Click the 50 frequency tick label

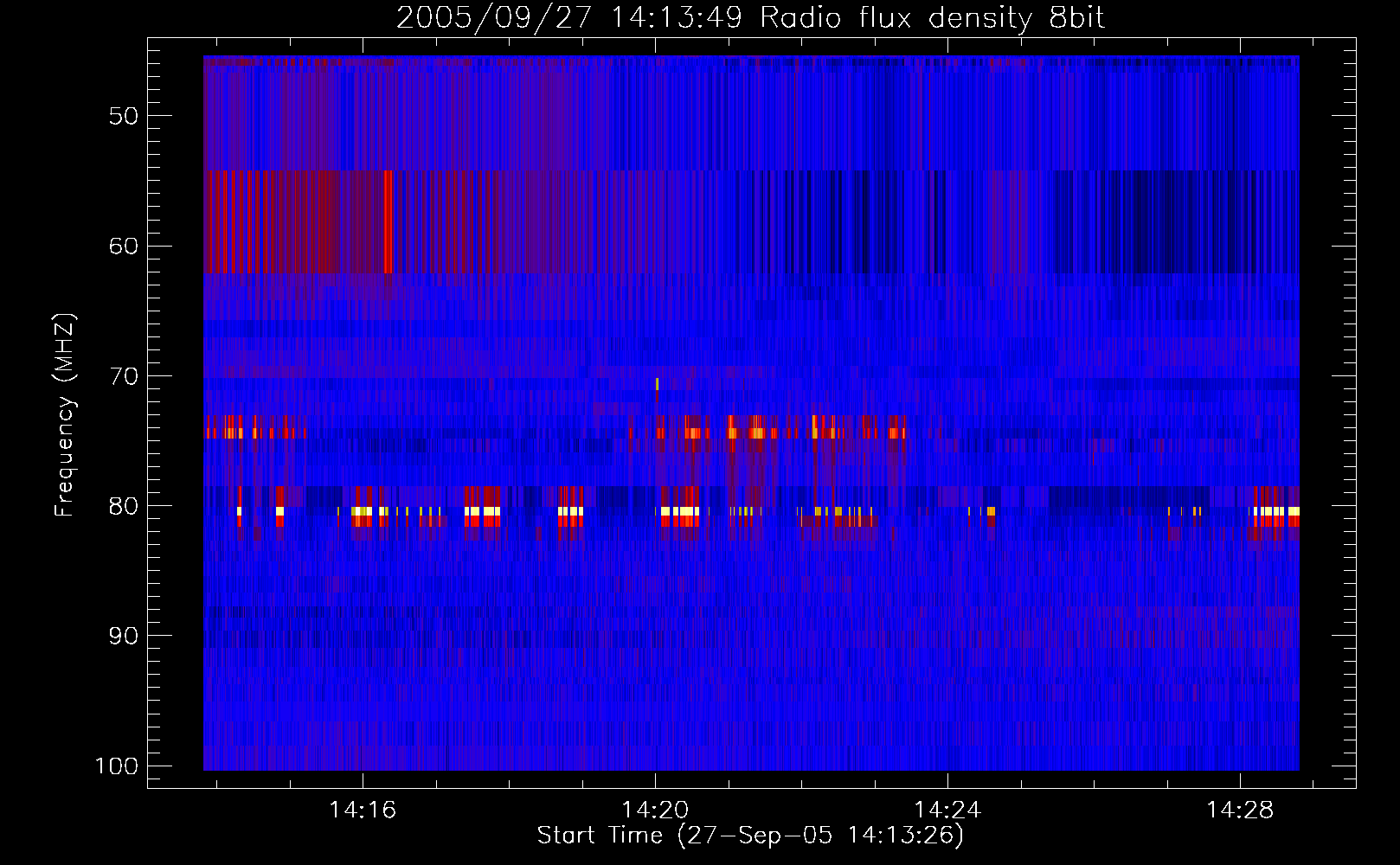click(x=124, y=116)
